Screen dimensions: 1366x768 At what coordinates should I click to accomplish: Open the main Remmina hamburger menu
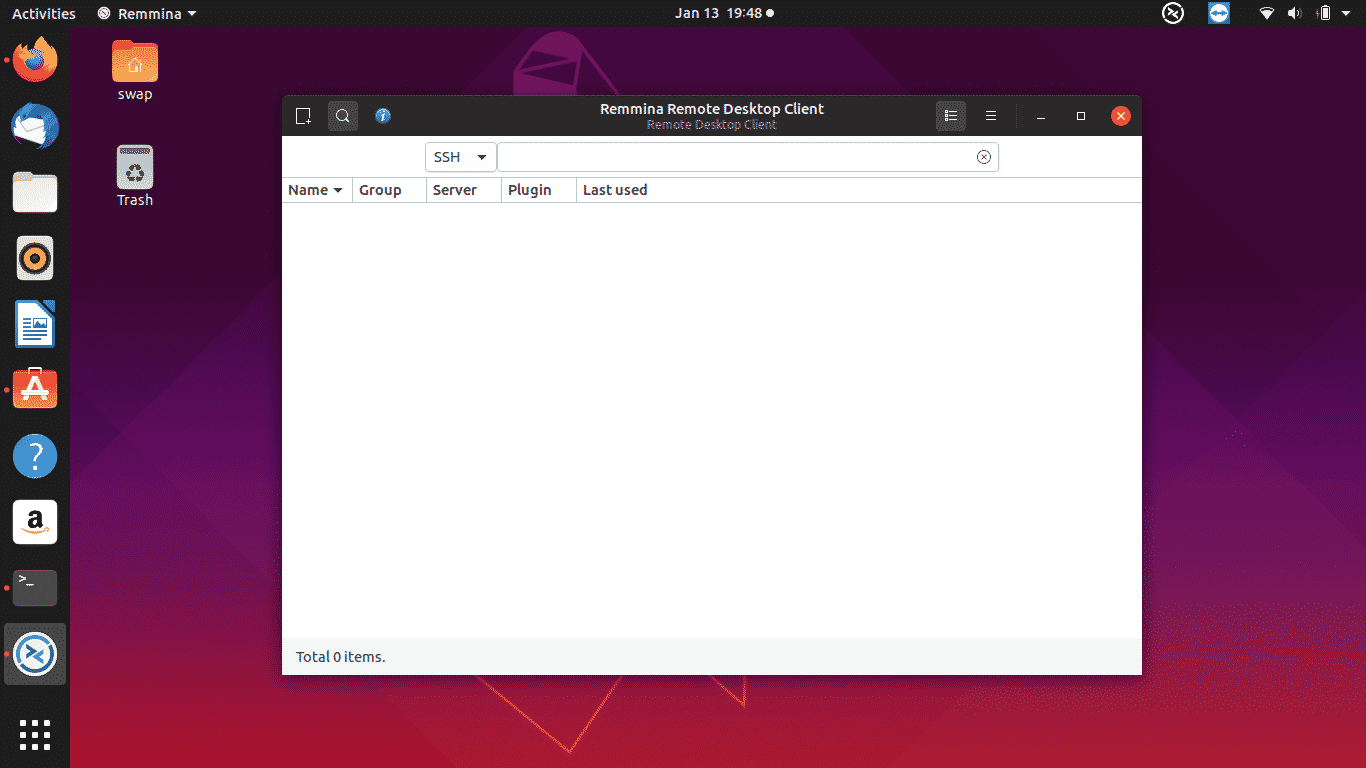pyautogui.click(x=990, y=115)
